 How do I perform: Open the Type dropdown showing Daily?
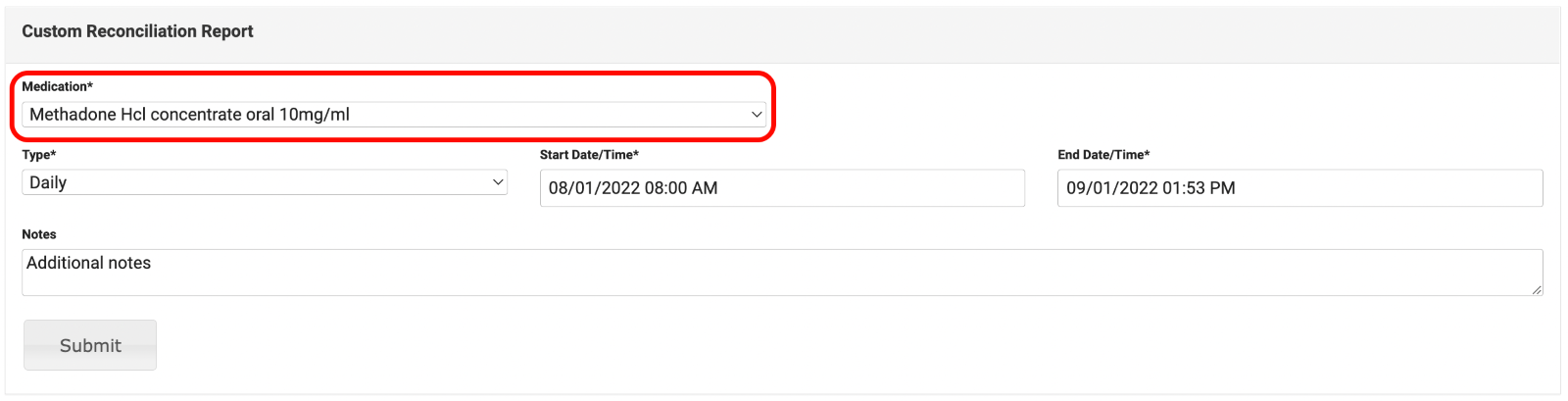(264, 182)
